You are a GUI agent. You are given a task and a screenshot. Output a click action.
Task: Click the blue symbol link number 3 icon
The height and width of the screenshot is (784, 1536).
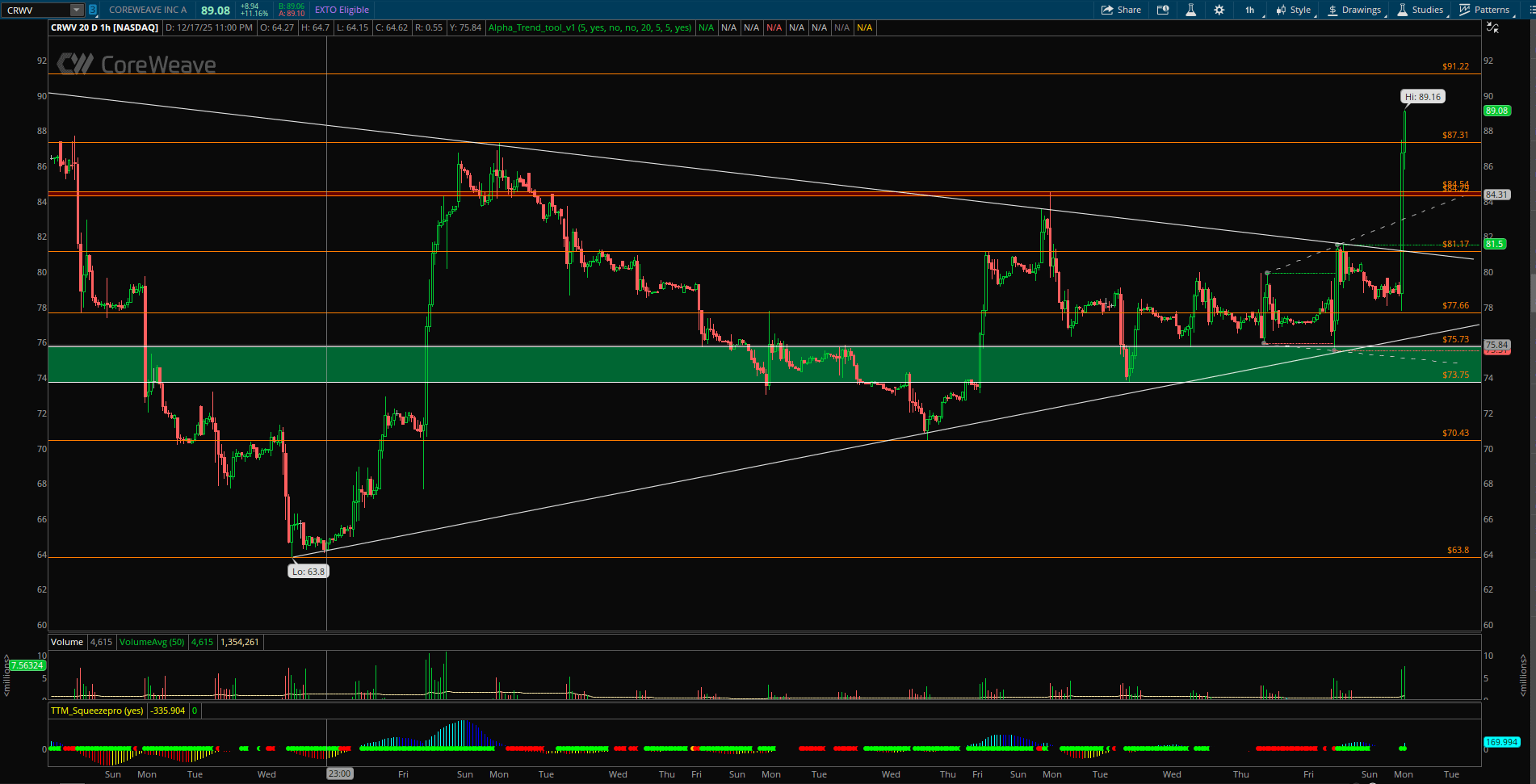click(93, 10)
